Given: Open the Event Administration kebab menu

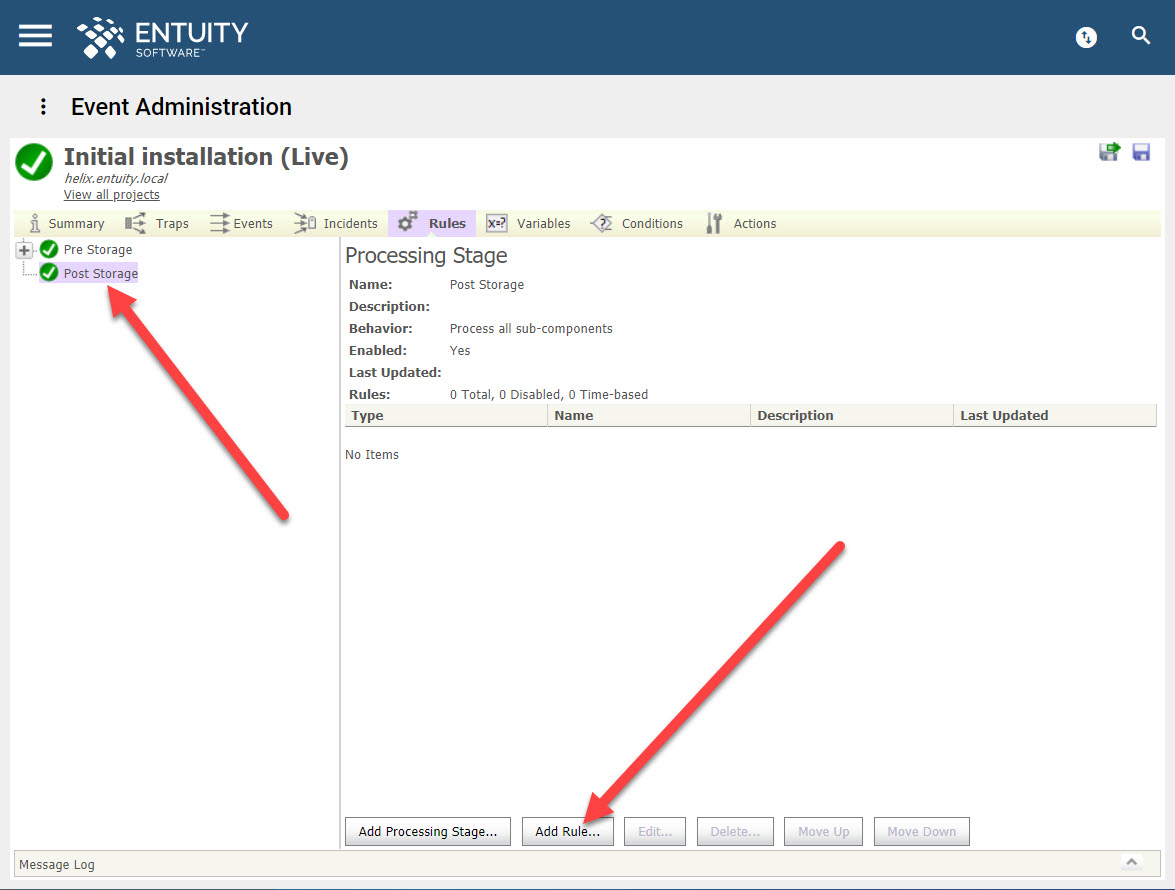Looking at the screenshot, I should tap(42, 106).
